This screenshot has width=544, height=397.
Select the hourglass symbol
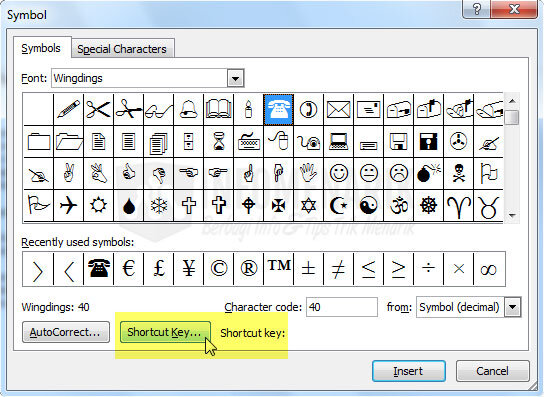click(218, 141)
